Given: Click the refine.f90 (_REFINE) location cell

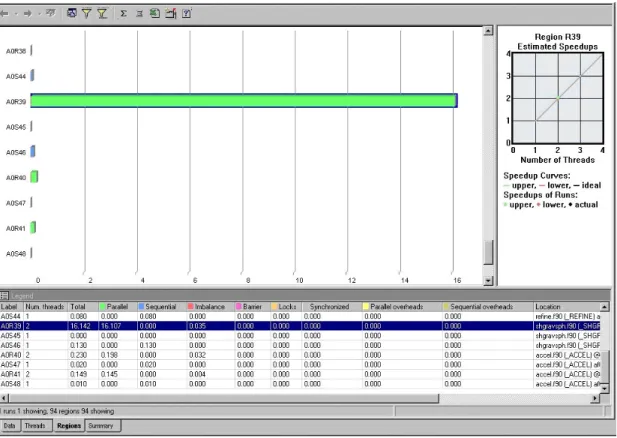Looking at the screenshot, I should [567, 316].
